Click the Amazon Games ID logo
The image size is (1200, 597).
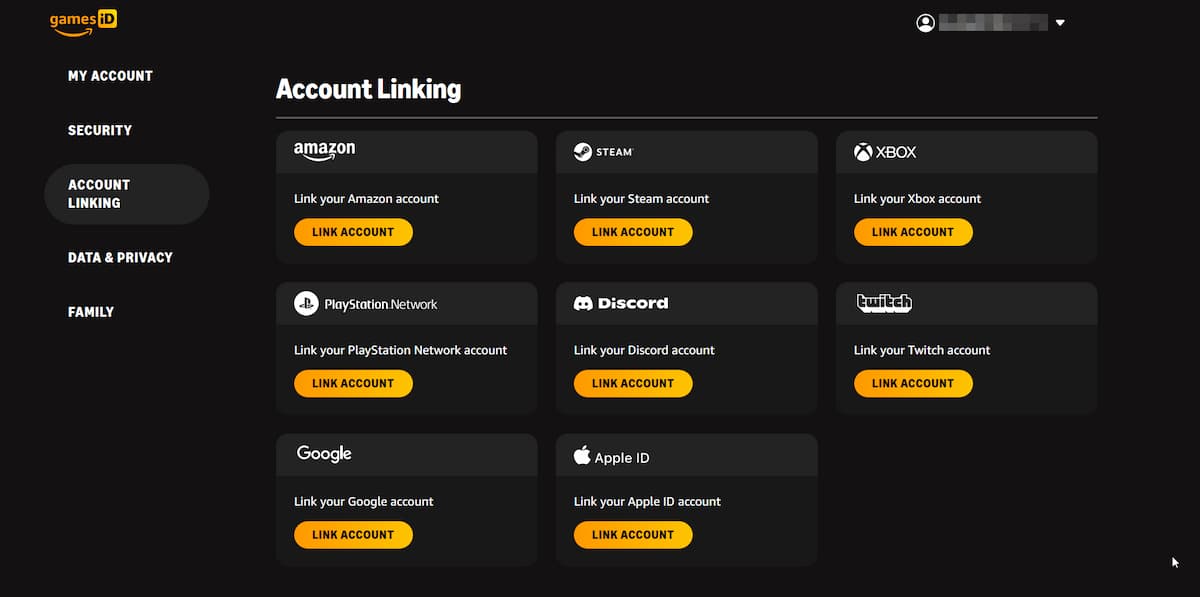pyautogui.click(x=83, y=22)
